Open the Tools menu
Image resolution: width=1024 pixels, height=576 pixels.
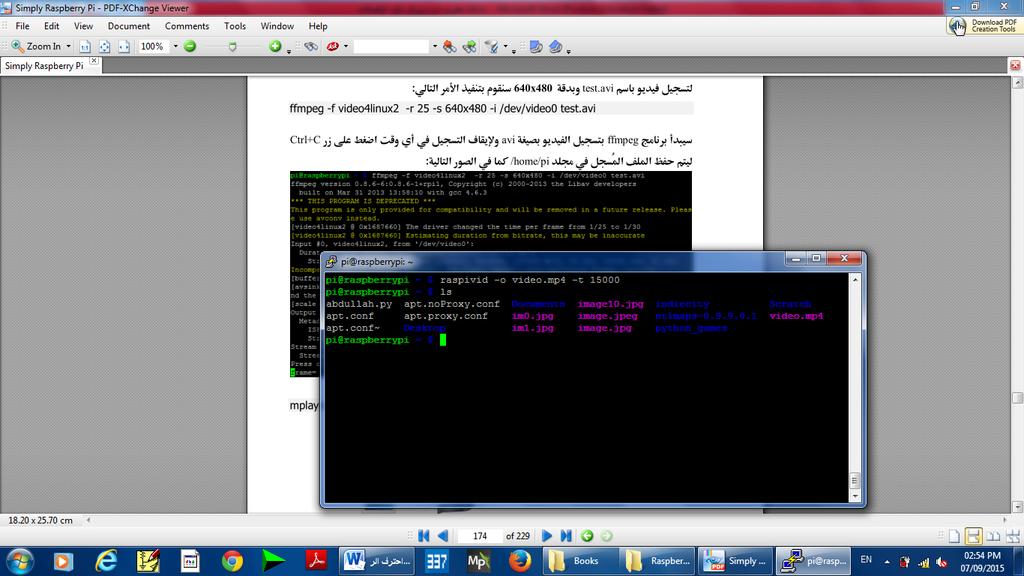[x=234, y=26]
